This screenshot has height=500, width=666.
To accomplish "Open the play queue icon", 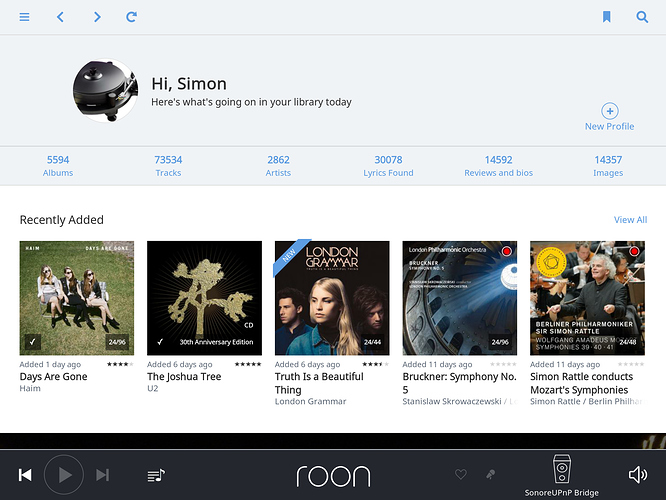I will click(x=156, y=475).
